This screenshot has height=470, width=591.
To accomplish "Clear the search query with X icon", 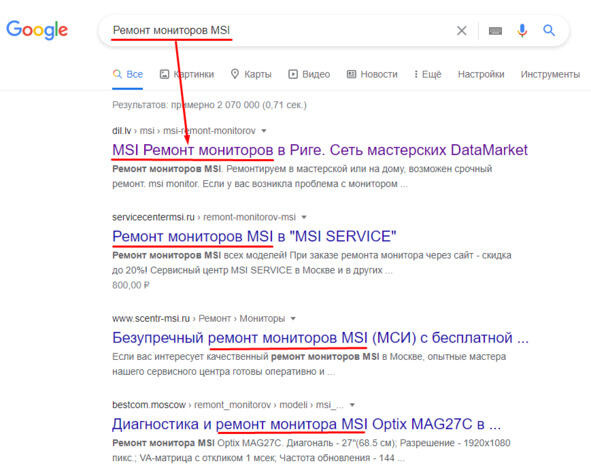I will (462, 31).
